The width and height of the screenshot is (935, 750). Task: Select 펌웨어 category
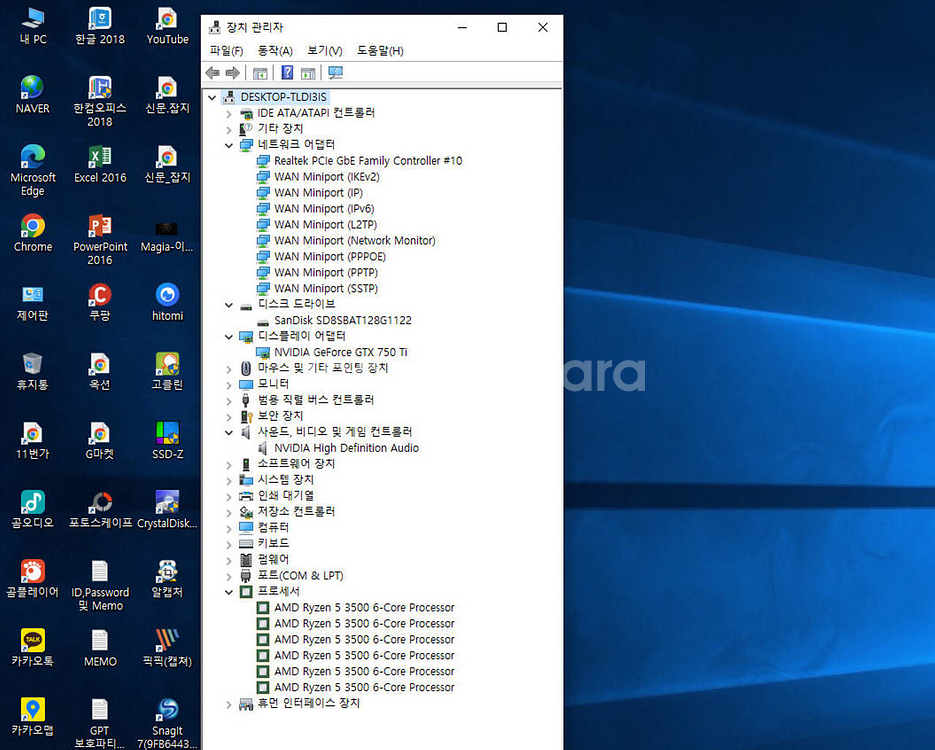tap(273, 560)
